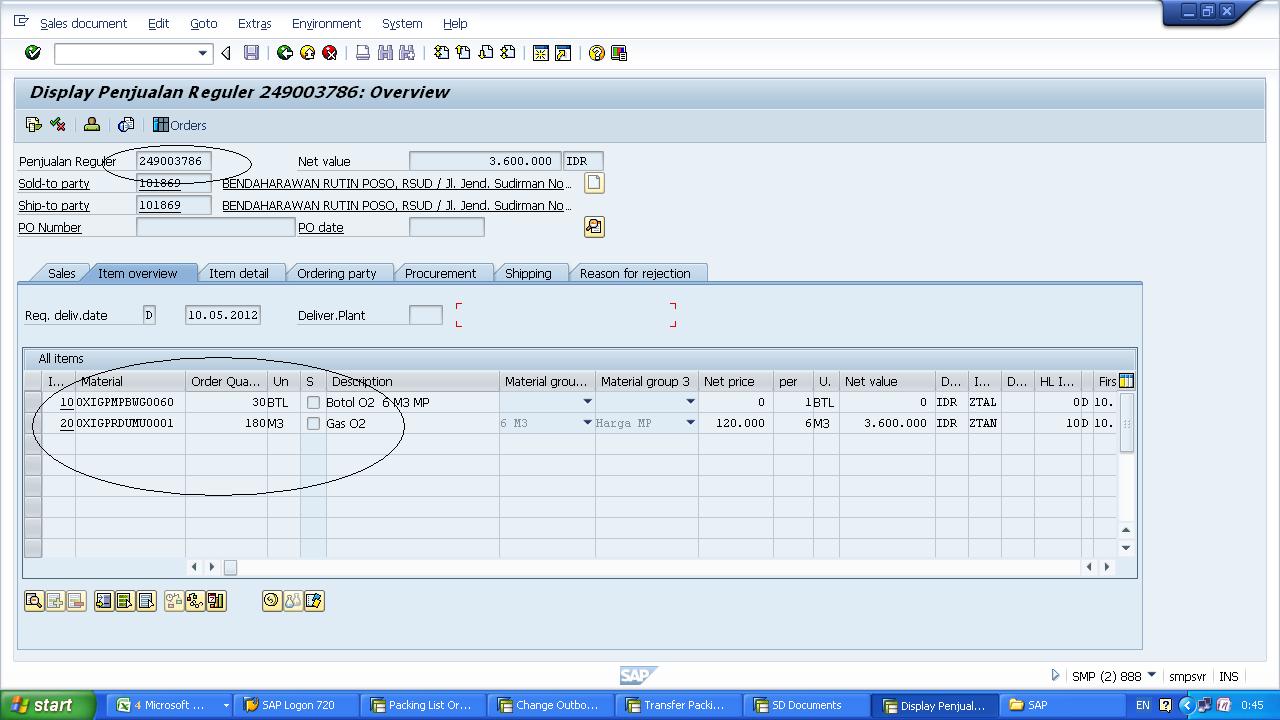Open the Edit menu

(x=158, y=23)
